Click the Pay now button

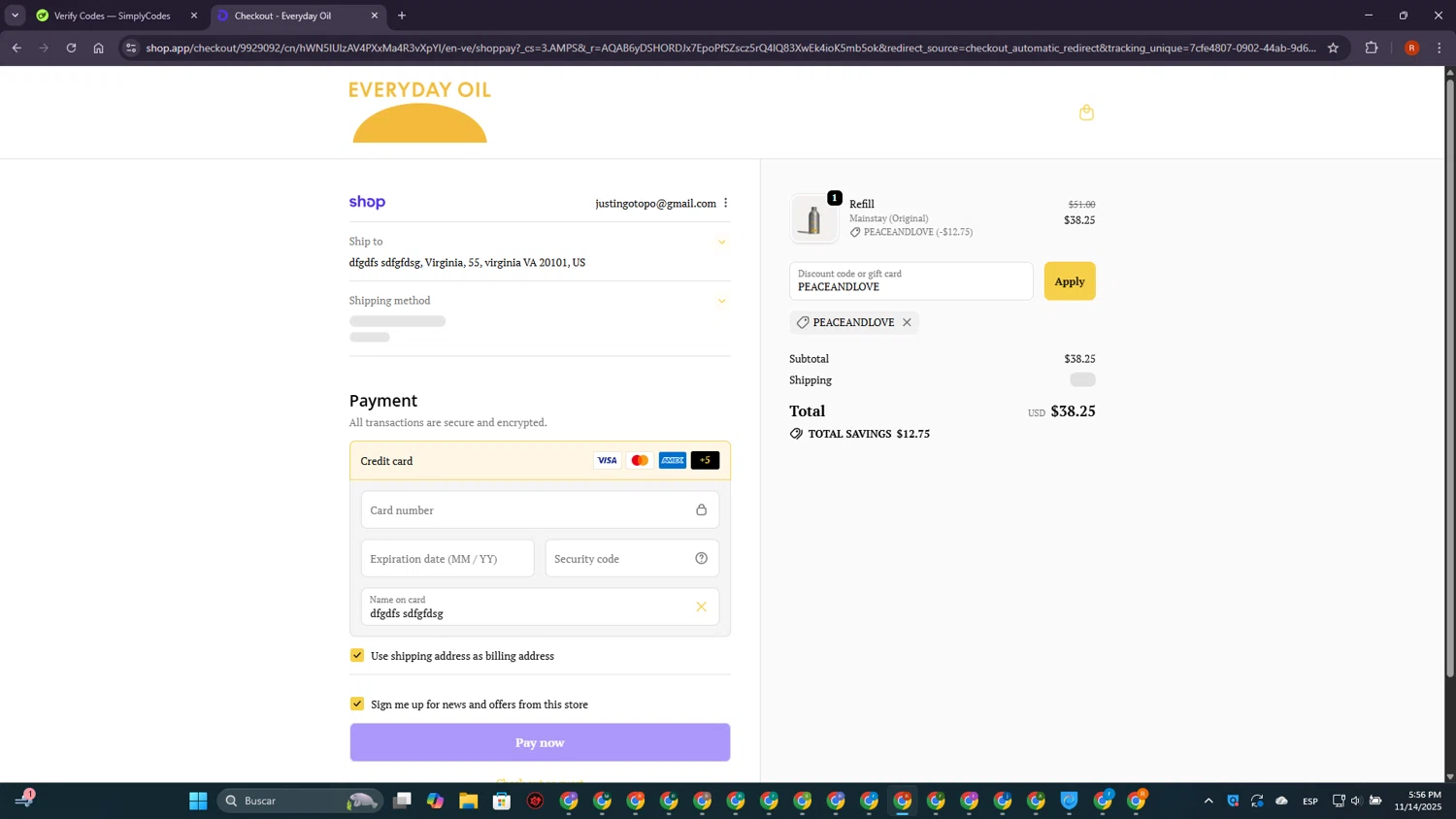click(540, 742)
